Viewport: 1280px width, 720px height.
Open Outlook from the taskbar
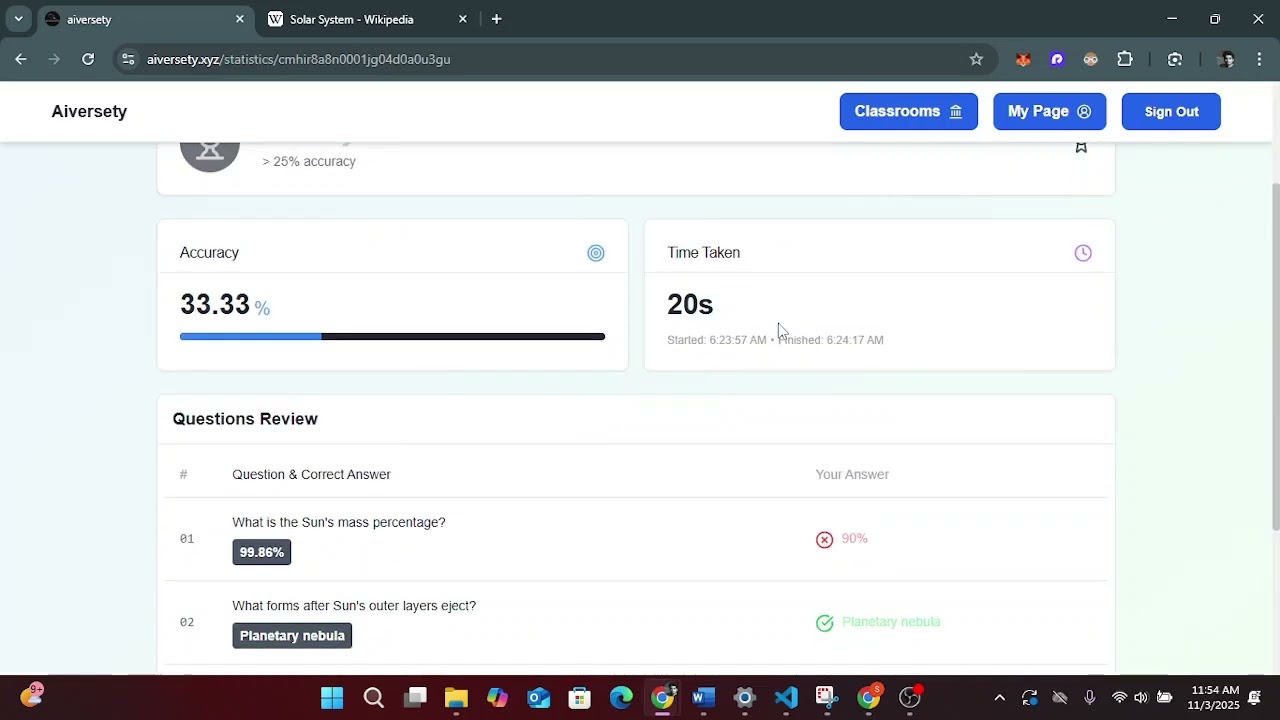point(539,697)
